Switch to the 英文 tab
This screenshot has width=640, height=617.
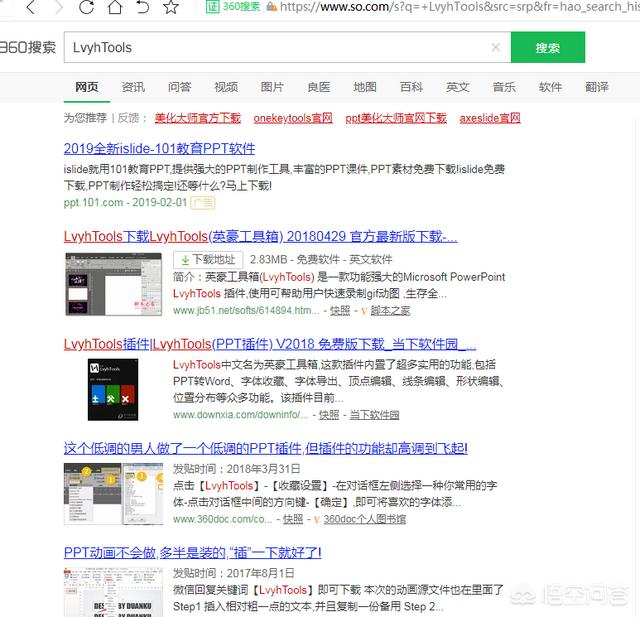458,87
